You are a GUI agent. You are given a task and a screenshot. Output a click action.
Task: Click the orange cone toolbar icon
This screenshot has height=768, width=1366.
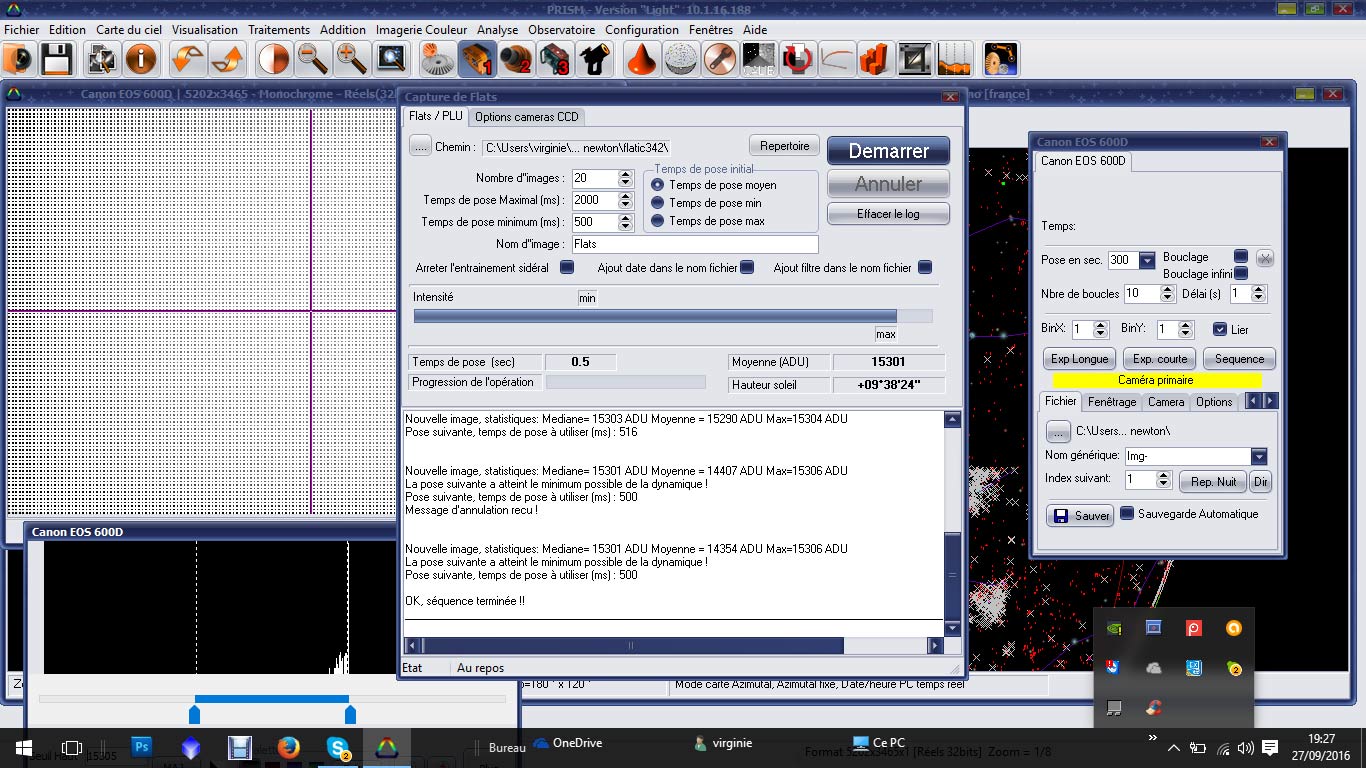[641, 60]
